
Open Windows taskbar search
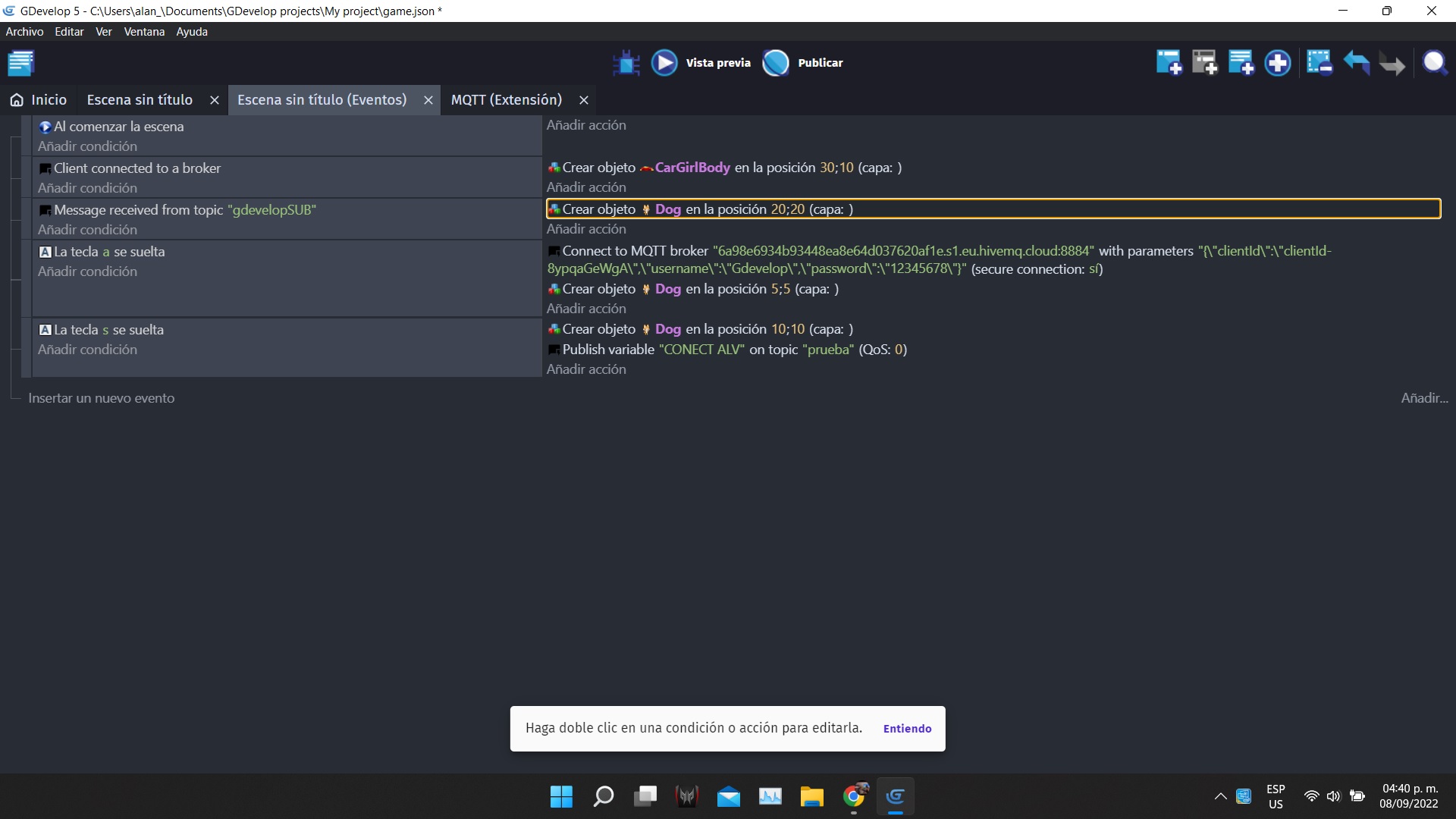tap(603, 796)
